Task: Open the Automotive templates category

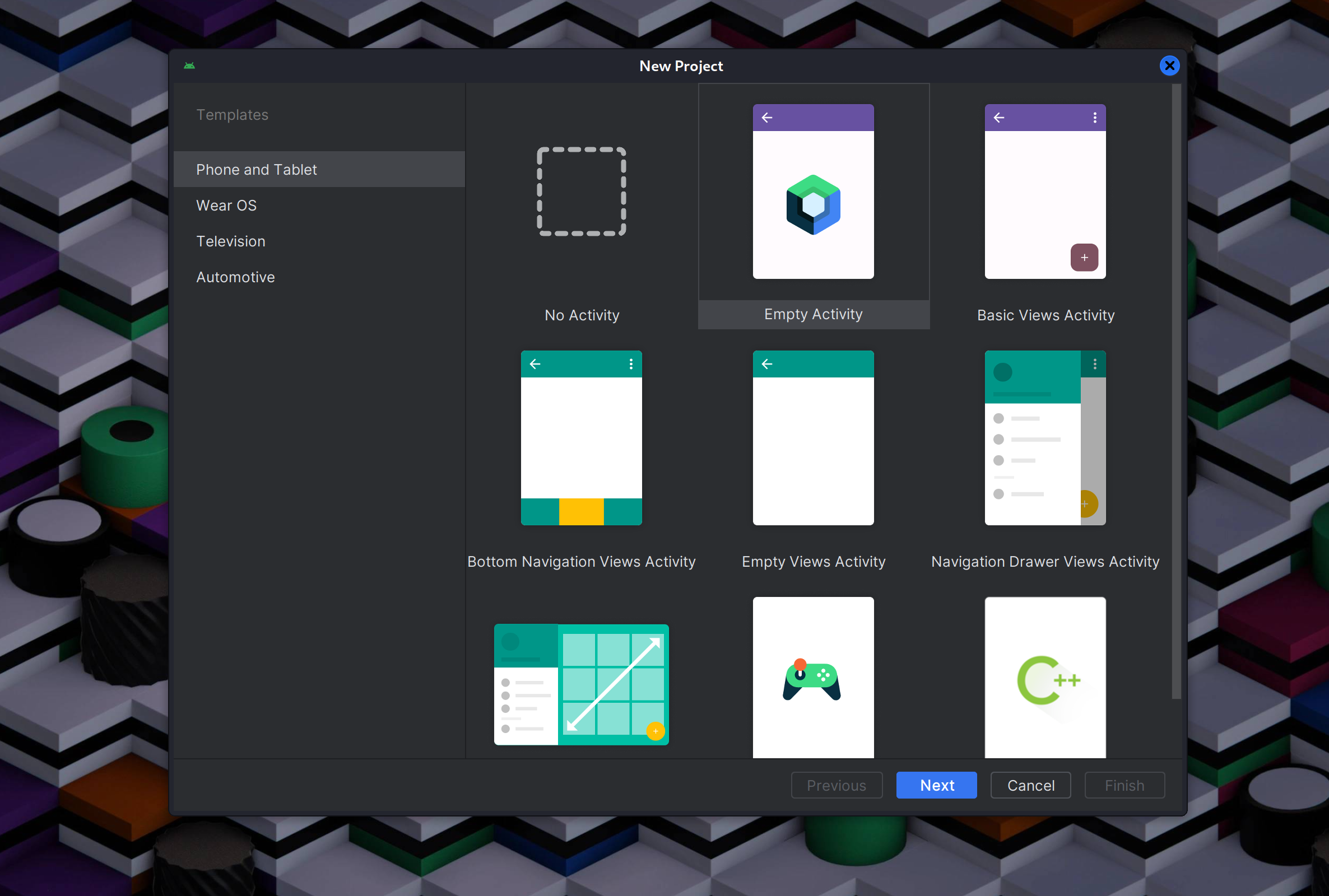Action: pos(235,277)
